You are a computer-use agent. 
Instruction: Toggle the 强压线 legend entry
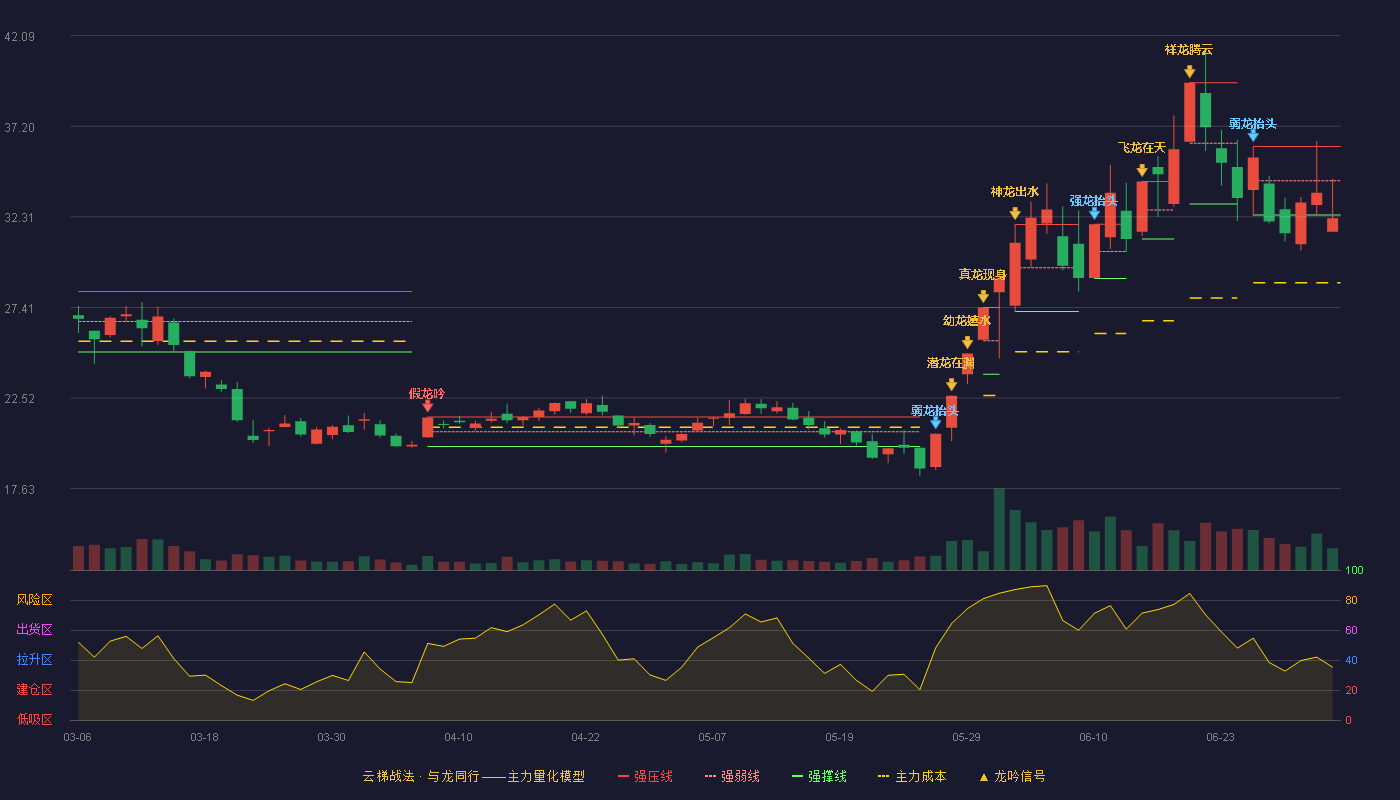pyautogui.click(x=645, y=776)
